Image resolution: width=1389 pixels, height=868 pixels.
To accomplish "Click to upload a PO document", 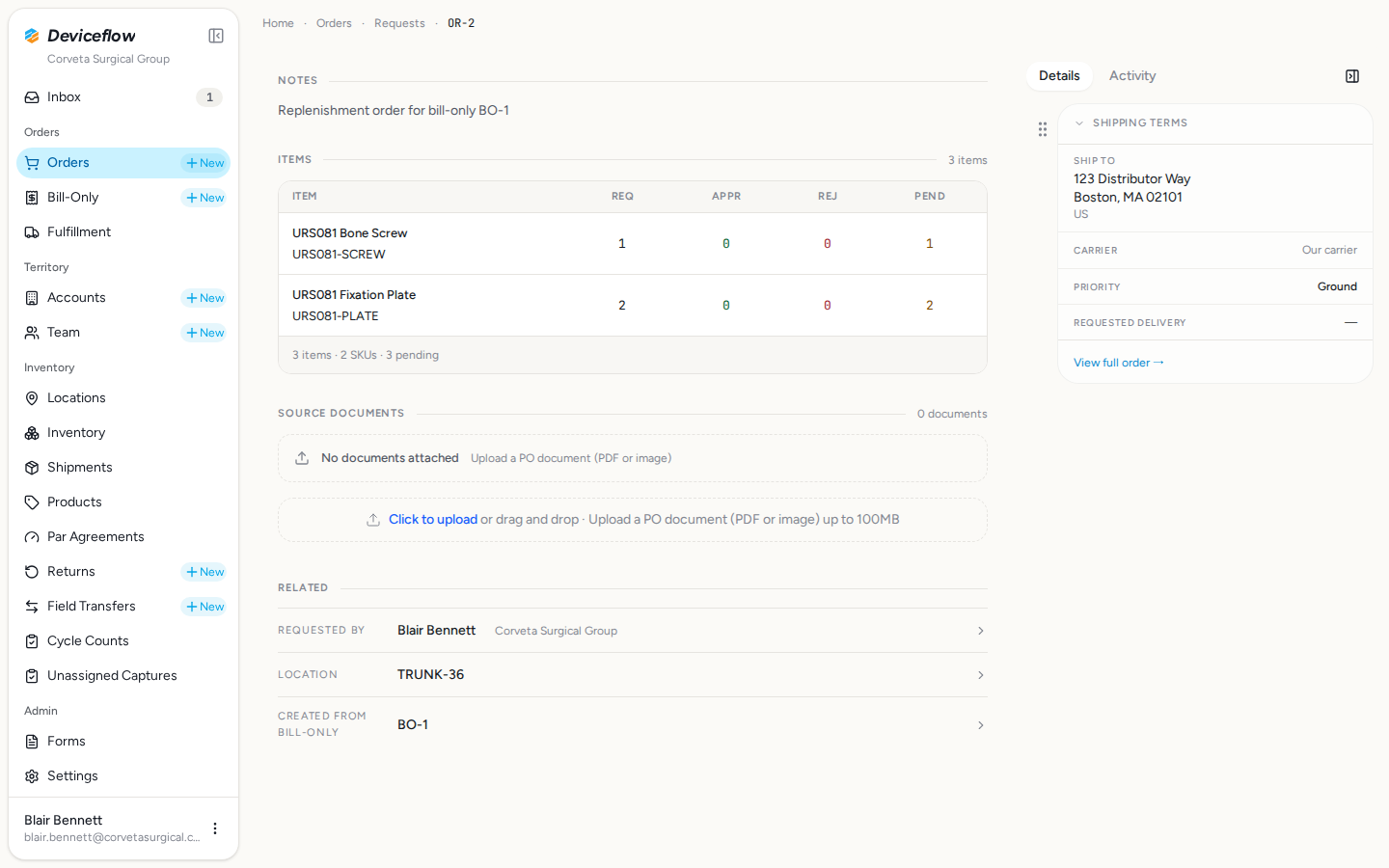I will click(x=432, y=520).
